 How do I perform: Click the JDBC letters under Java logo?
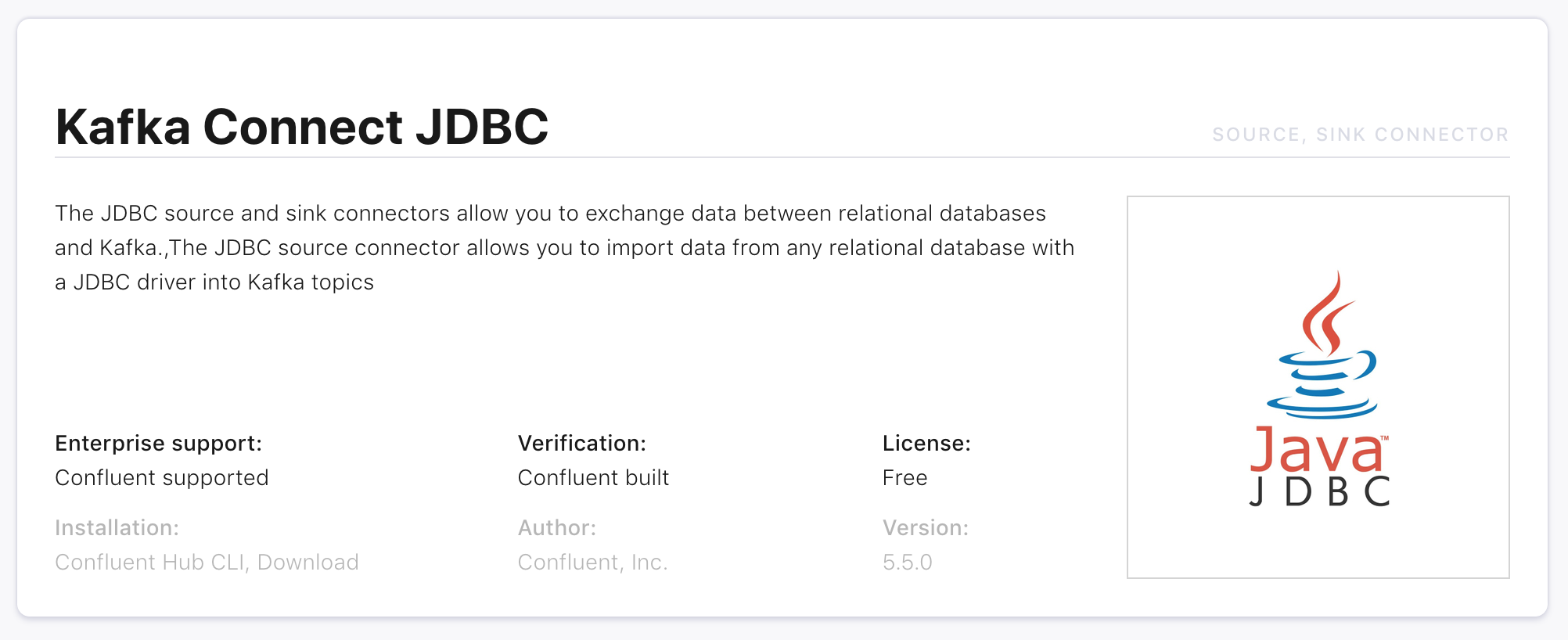[x=1319, y=492]
